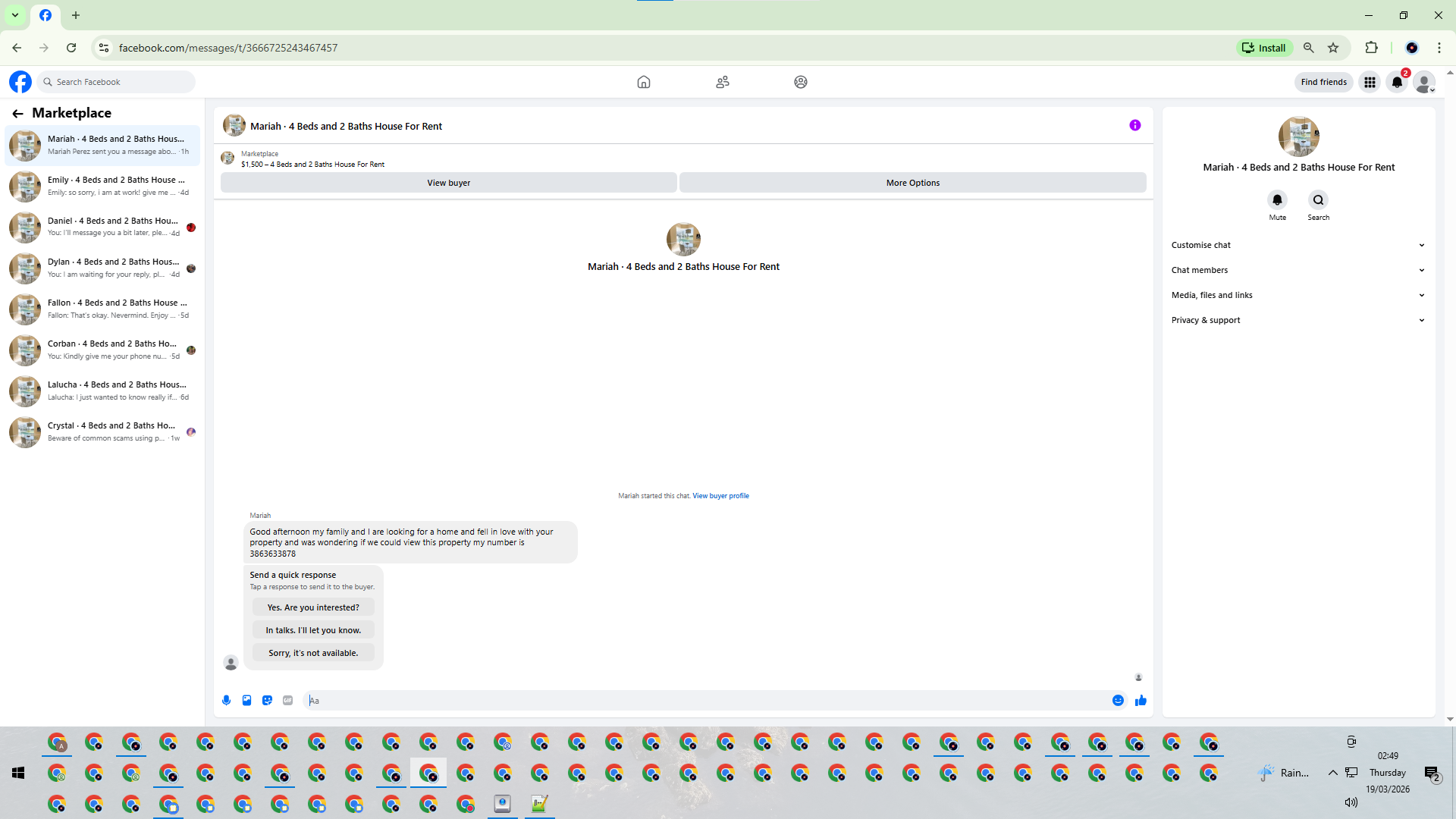Open the GIF picker icon
Viewport: 1456px width, 819px height.
pos(287,701)
